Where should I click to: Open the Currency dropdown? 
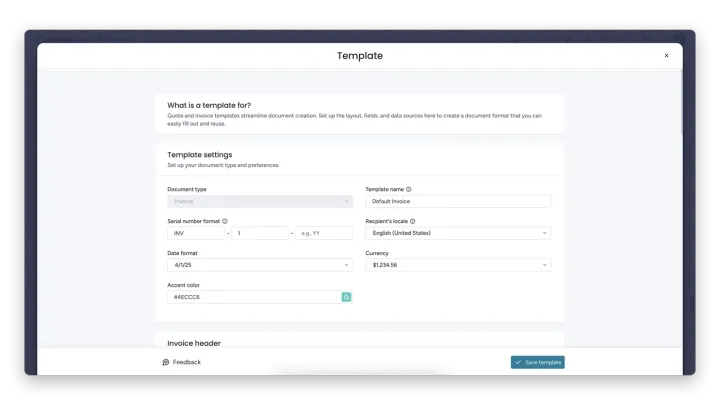click(458, 265)
